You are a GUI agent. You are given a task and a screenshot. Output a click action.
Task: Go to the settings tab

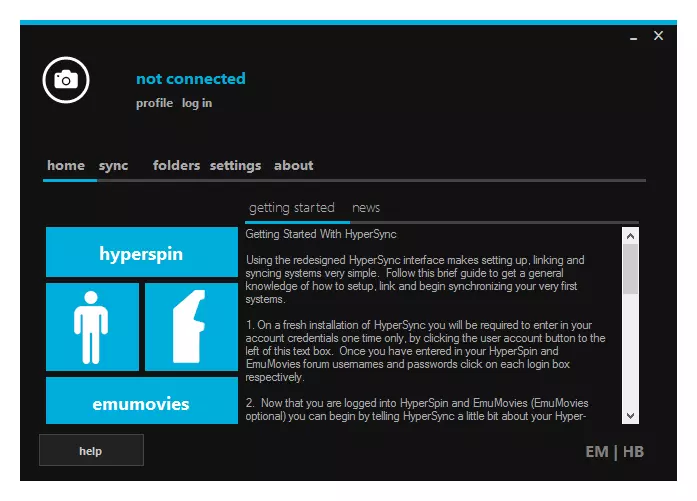coord(235,165)
